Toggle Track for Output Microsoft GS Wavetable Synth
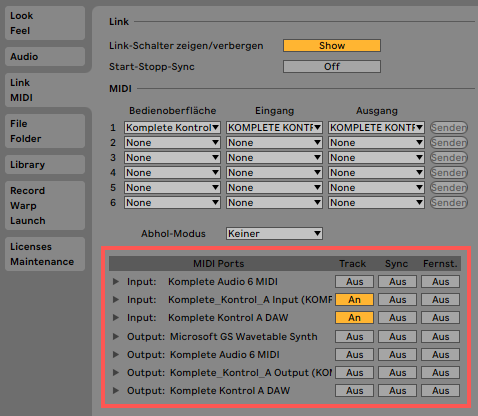 [354, 337]
